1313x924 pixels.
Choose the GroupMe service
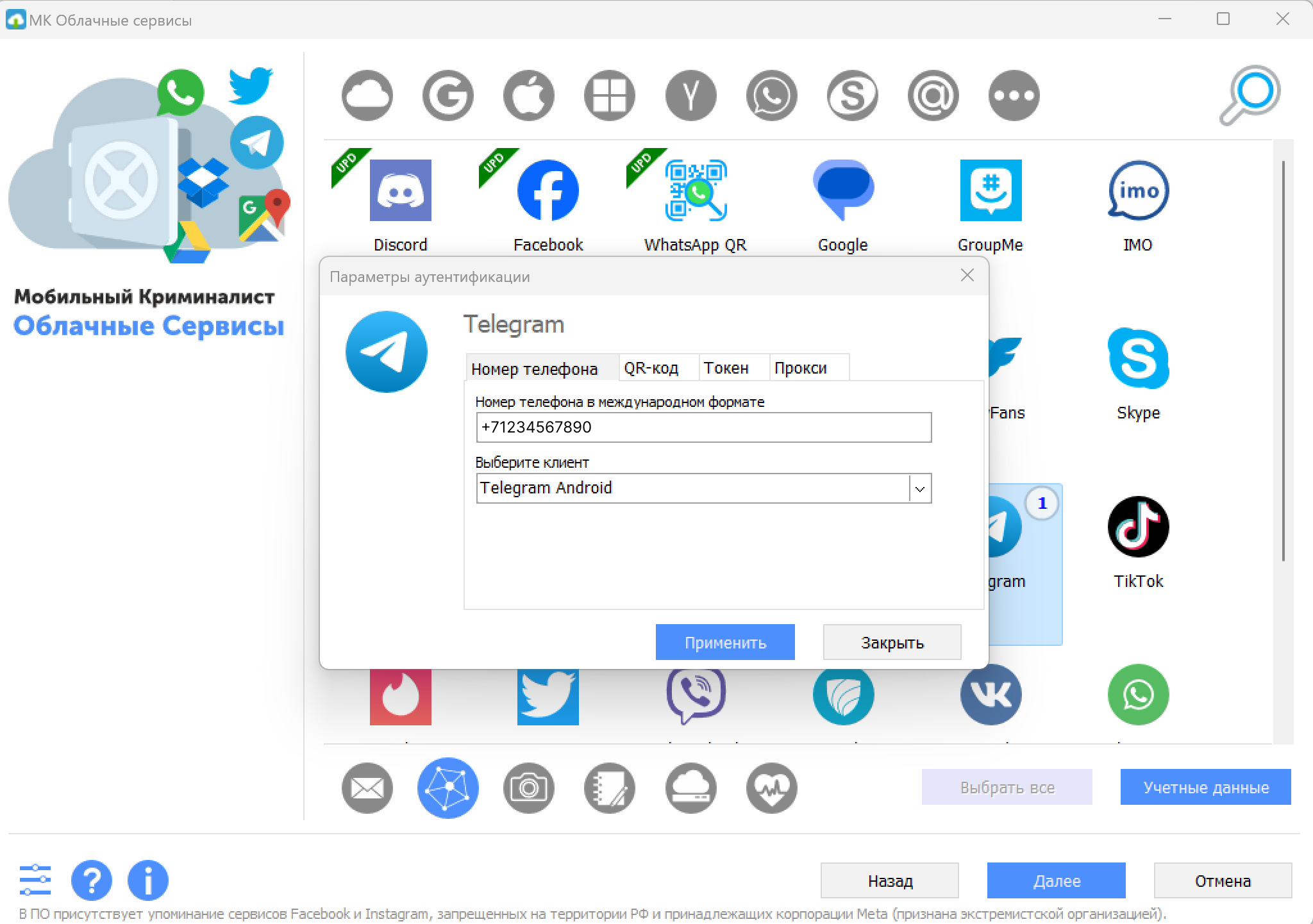991,205
